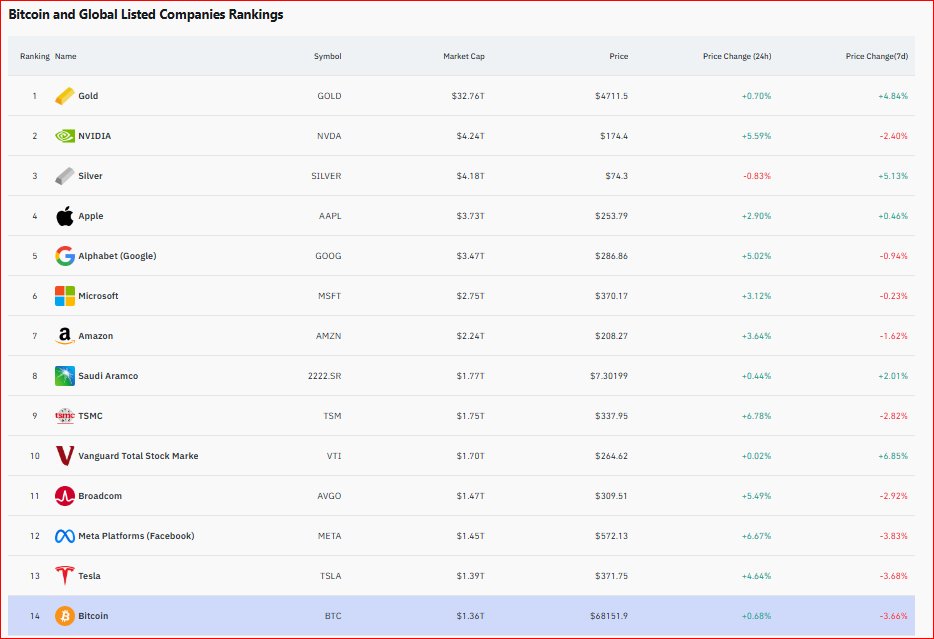Open the TSMC name link
The width and height of the screenshot is (934, 639).
(x=91, y=416)
